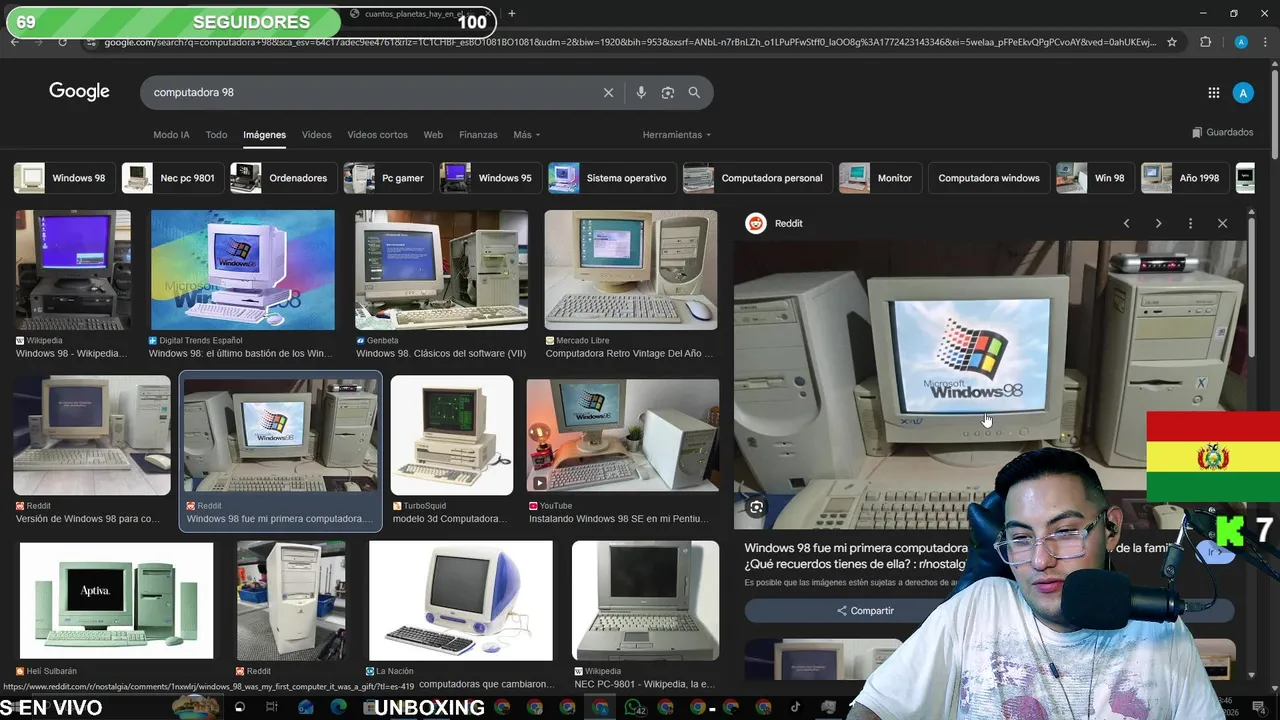The width and height of the screenshot is (1280, 720).
Task: Filter by the Windows 95 chip
Action: click(x=490, y=178)
